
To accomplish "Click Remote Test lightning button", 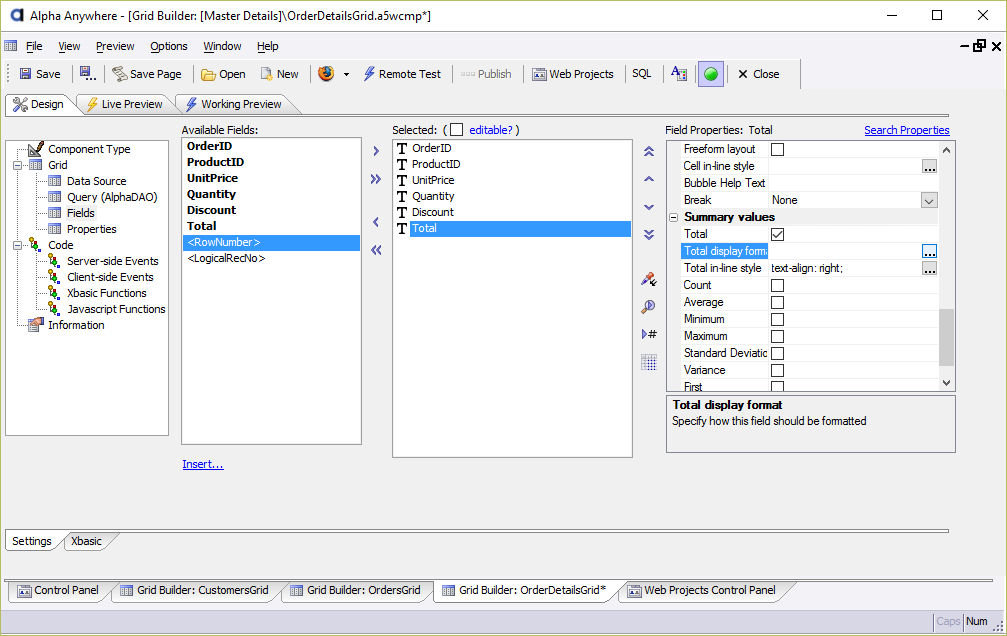I will [403, 74].
